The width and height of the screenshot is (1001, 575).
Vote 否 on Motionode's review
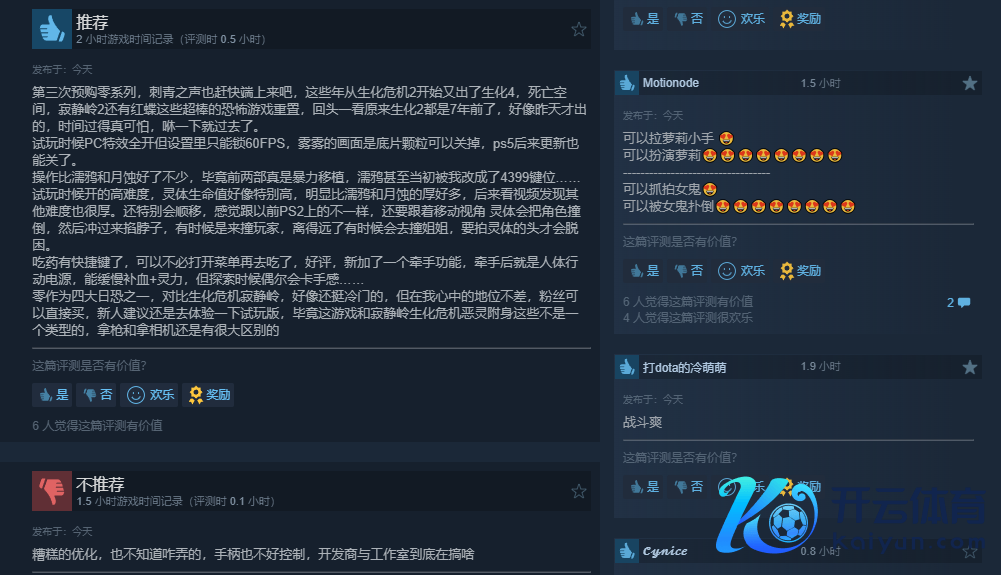tap(688, 271)
